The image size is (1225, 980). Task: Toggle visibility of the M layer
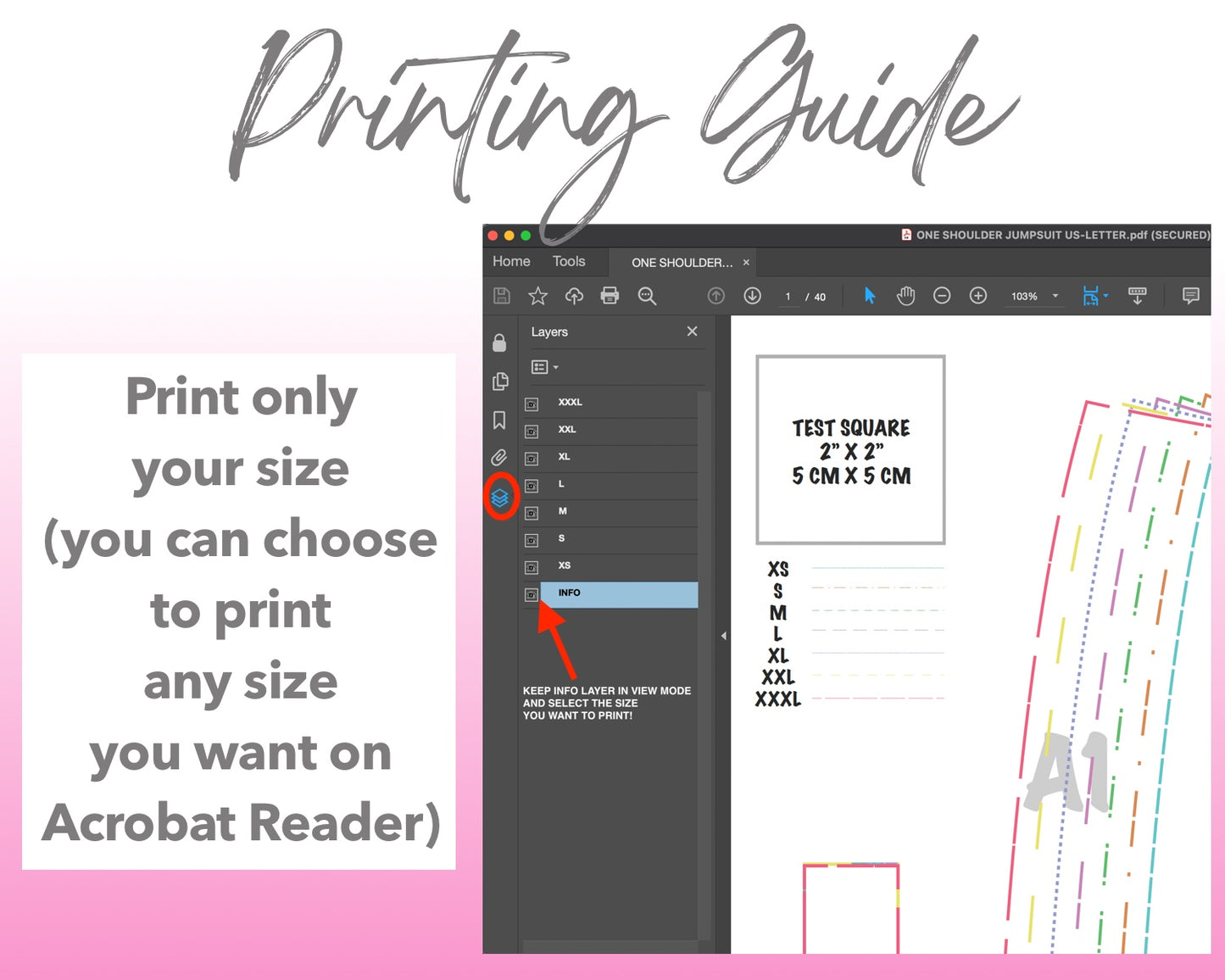(x=532, y=513)
